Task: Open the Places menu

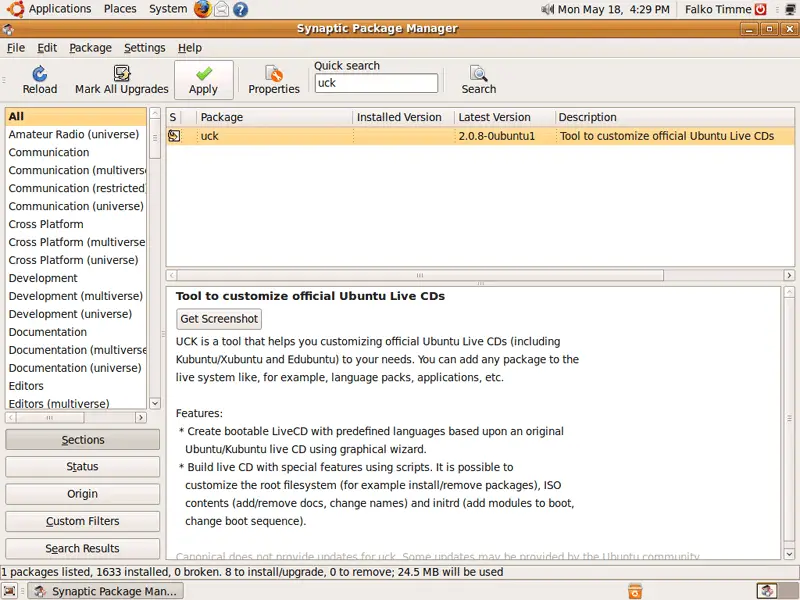Action: (120, 9)
